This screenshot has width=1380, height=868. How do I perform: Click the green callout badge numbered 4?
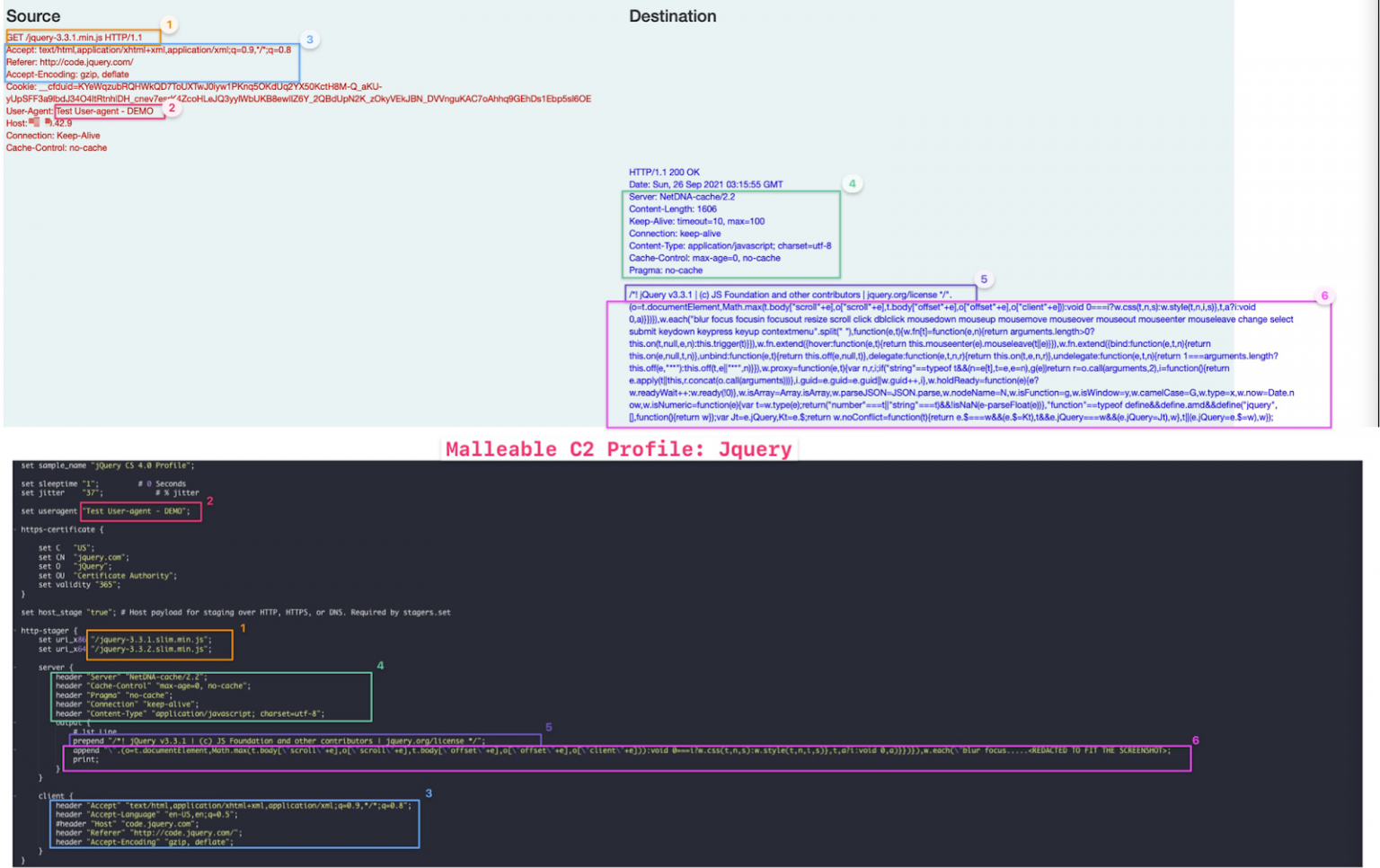point(852,182)
